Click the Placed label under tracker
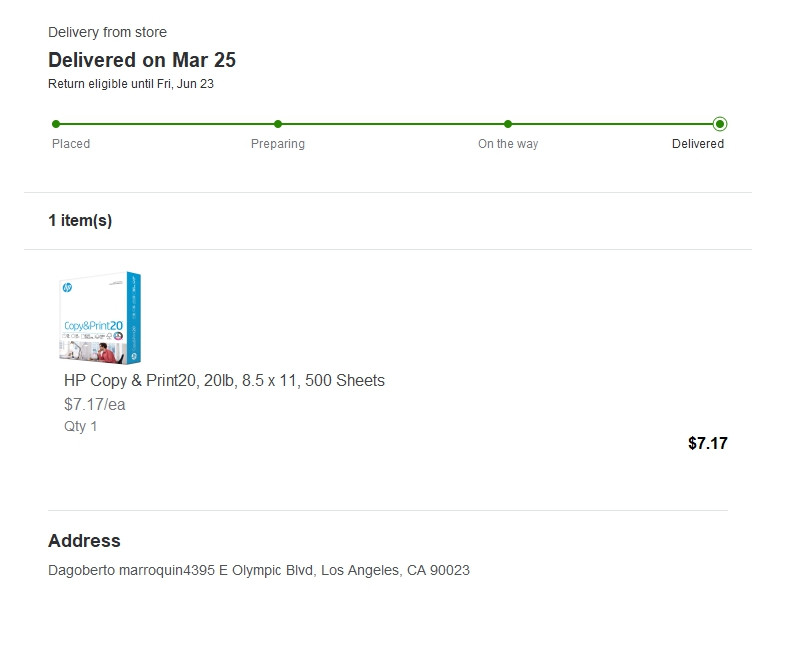This screenshot has width=800, height=646. (x=71, y=144)
